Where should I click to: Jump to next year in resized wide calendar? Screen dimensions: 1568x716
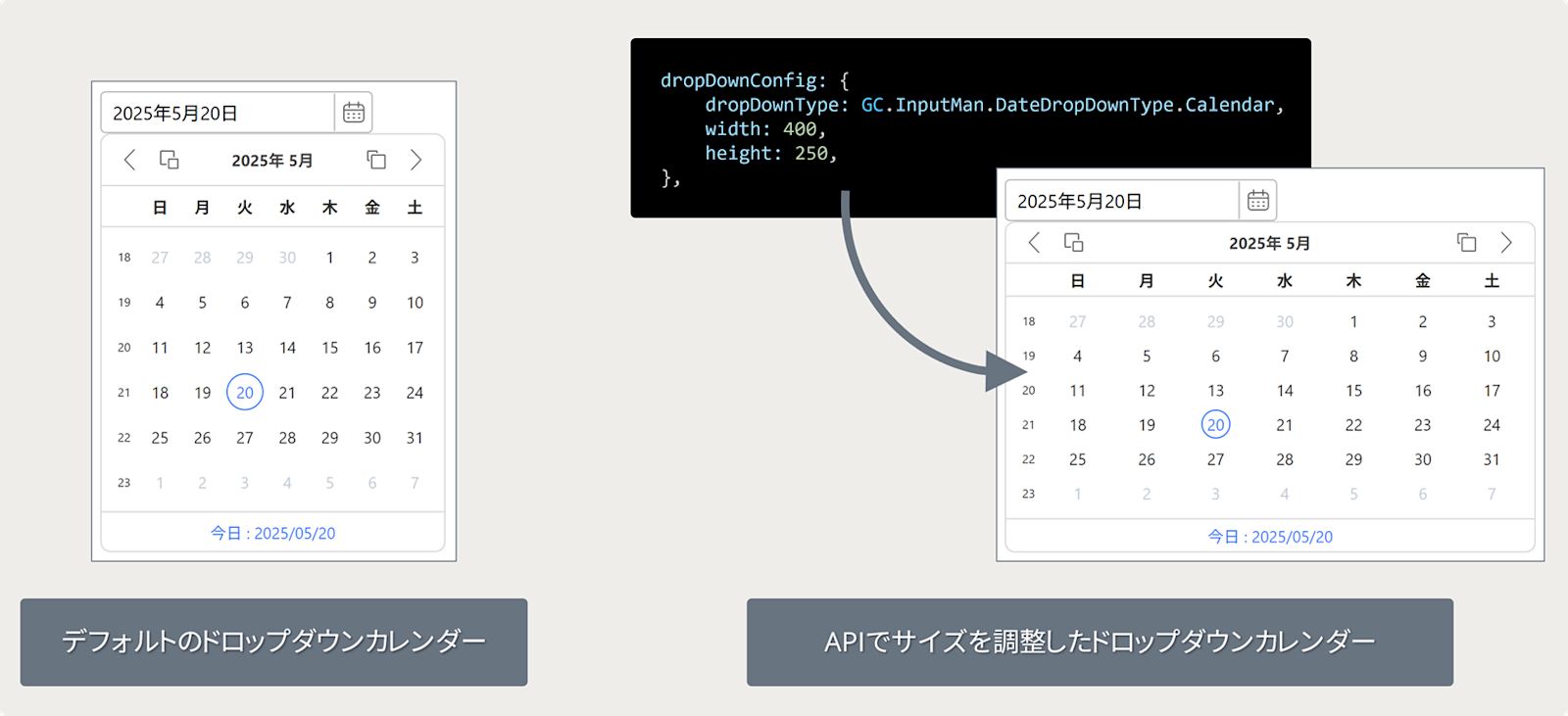click(1467, 242)
